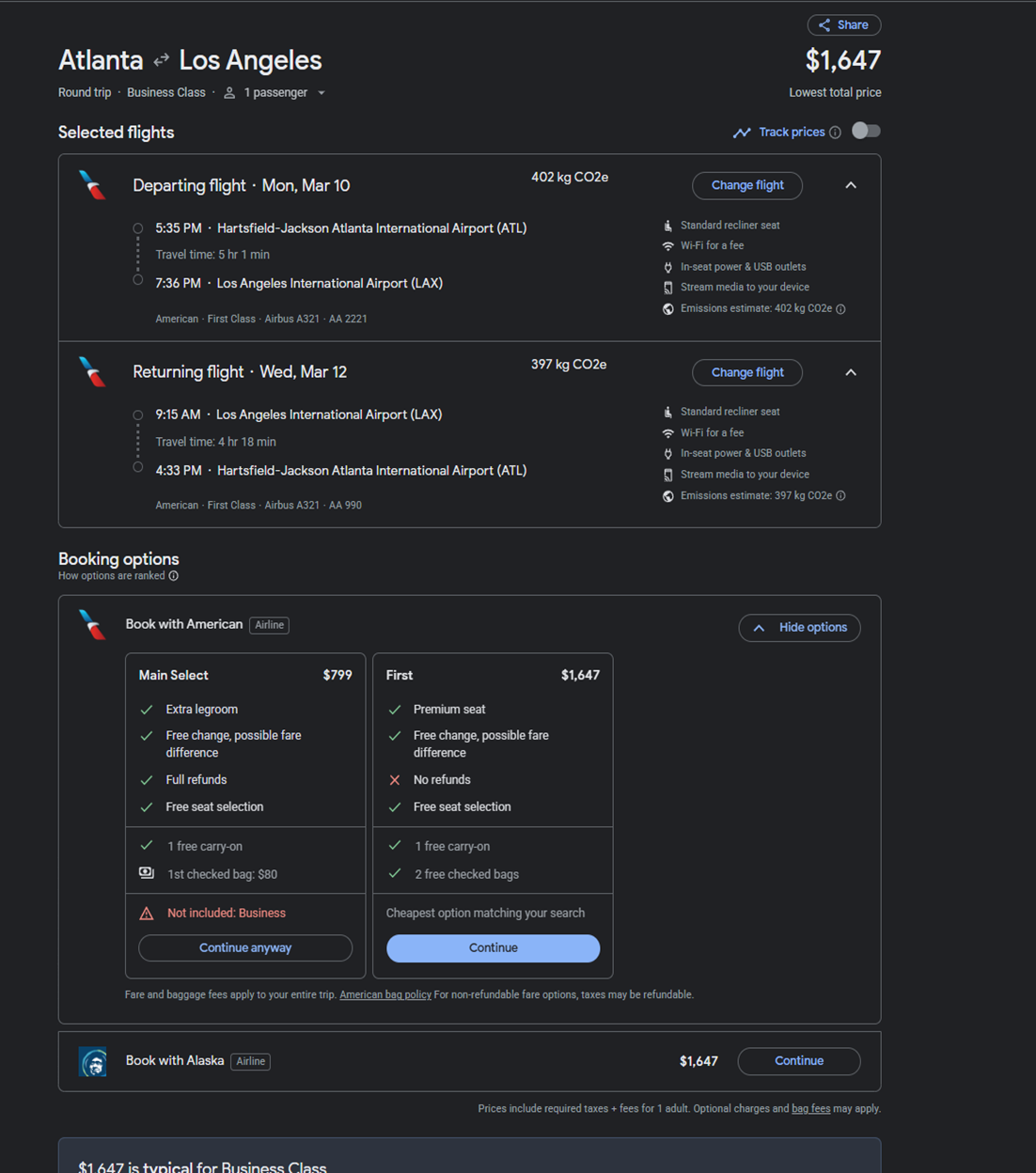The image size is (1036, 1173).
Task: Click 'First' fare heading
Action: point(400,676)
